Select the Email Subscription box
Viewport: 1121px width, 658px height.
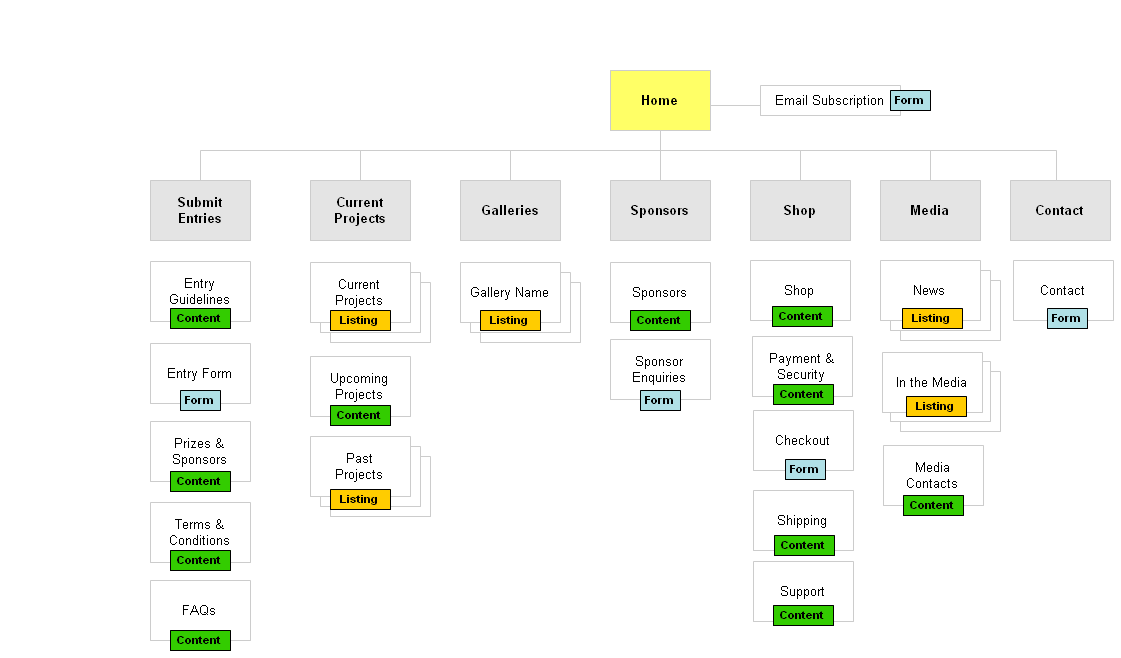pyautogui.click(x=826, y=100)
